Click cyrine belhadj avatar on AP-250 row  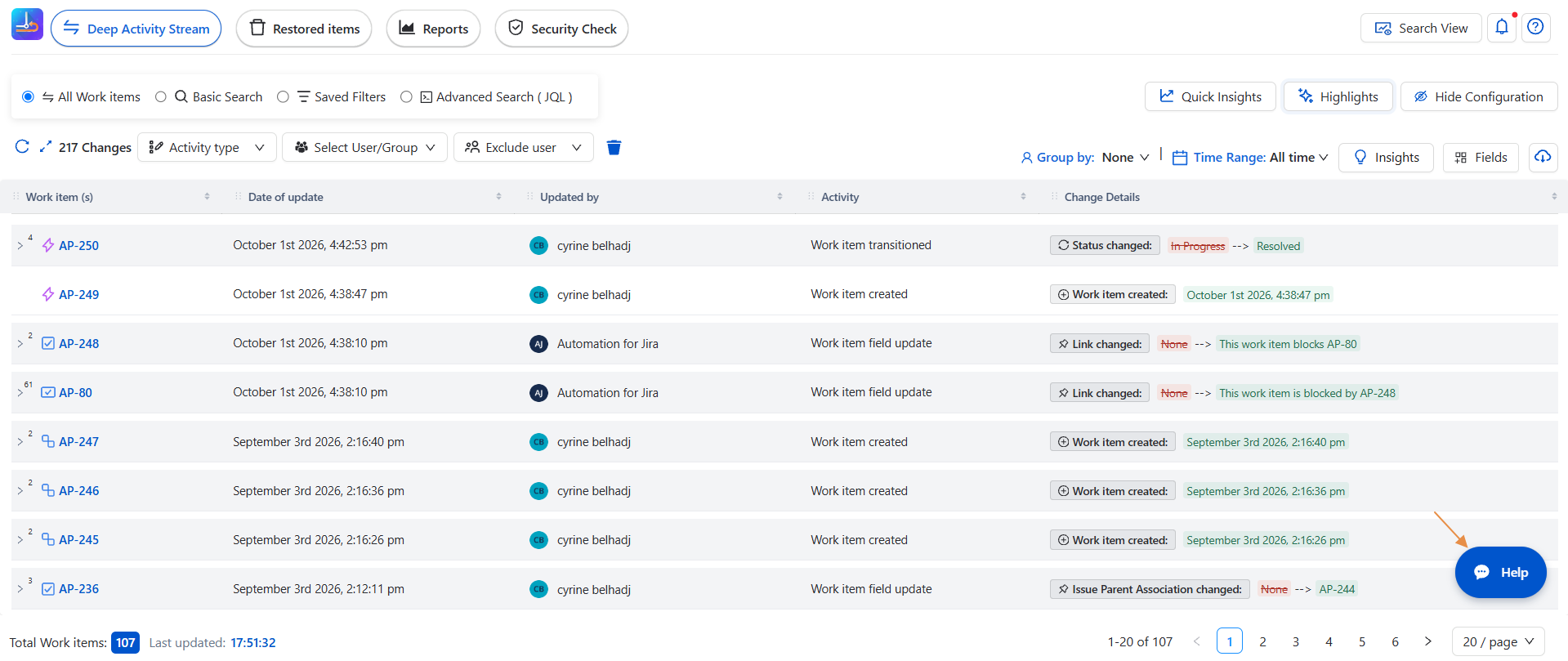pyautogui.click(x=538, y=245)
